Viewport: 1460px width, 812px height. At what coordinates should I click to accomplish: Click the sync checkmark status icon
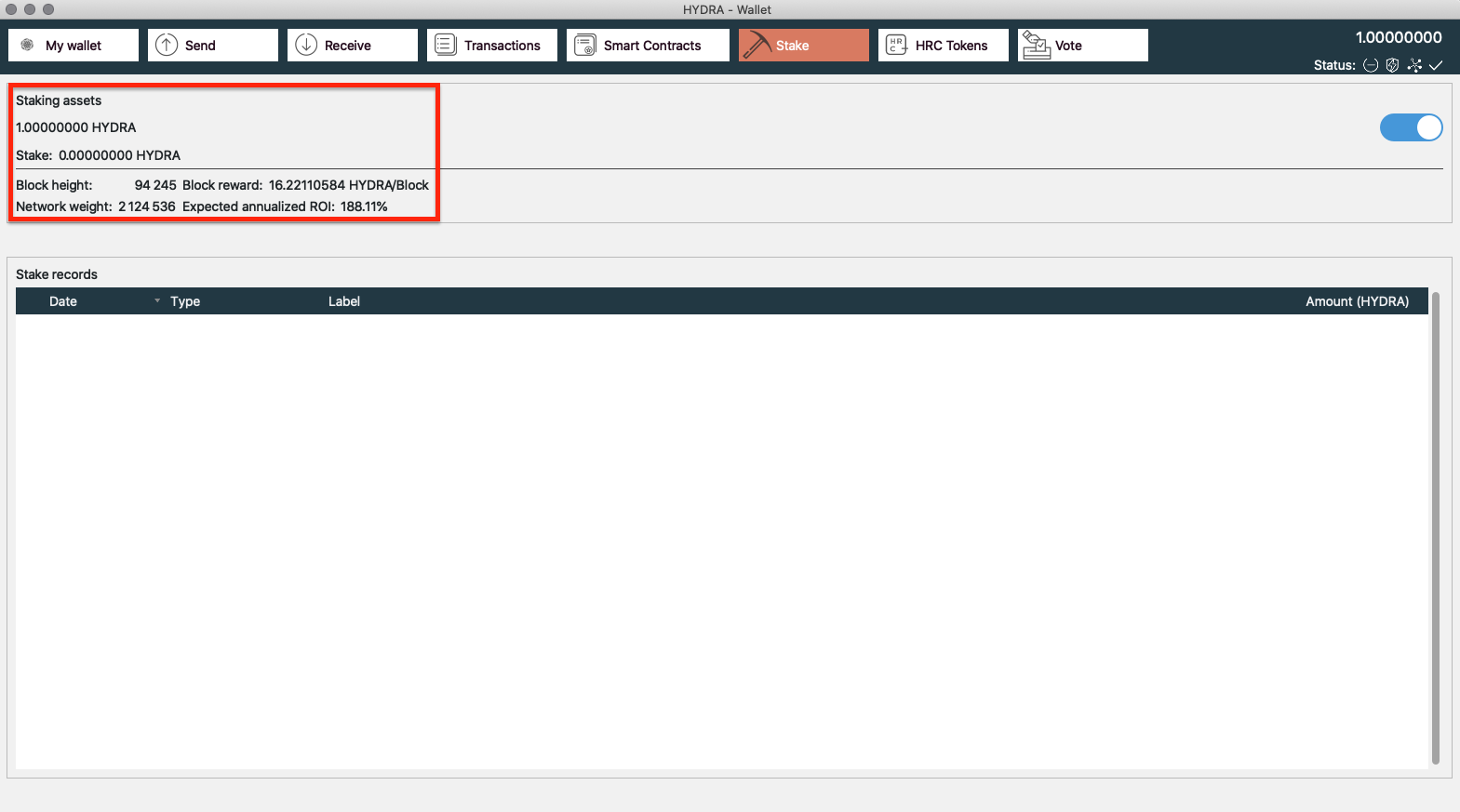click(1436, 65)
